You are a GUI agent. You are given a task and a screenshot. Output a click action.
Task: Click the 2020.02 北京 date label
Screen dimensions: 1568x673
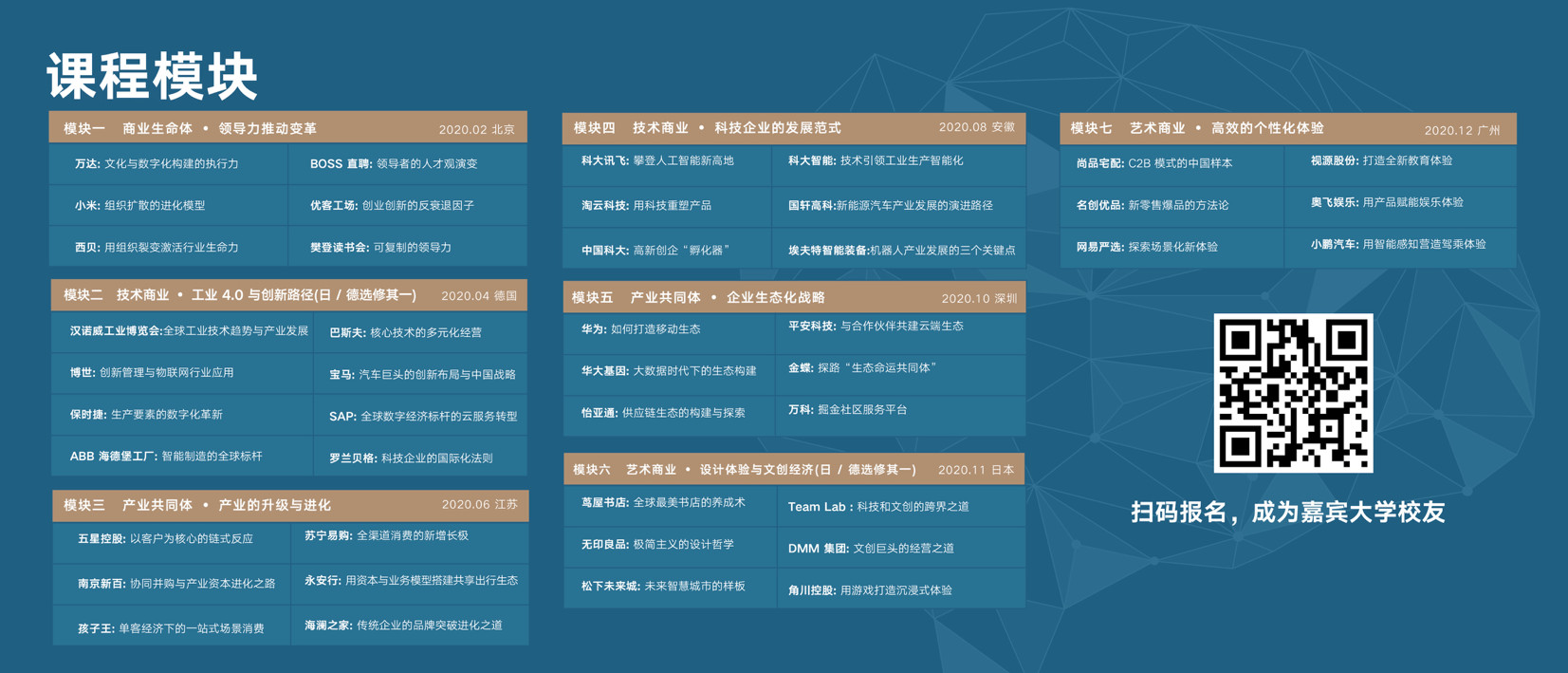pos(477,130)
